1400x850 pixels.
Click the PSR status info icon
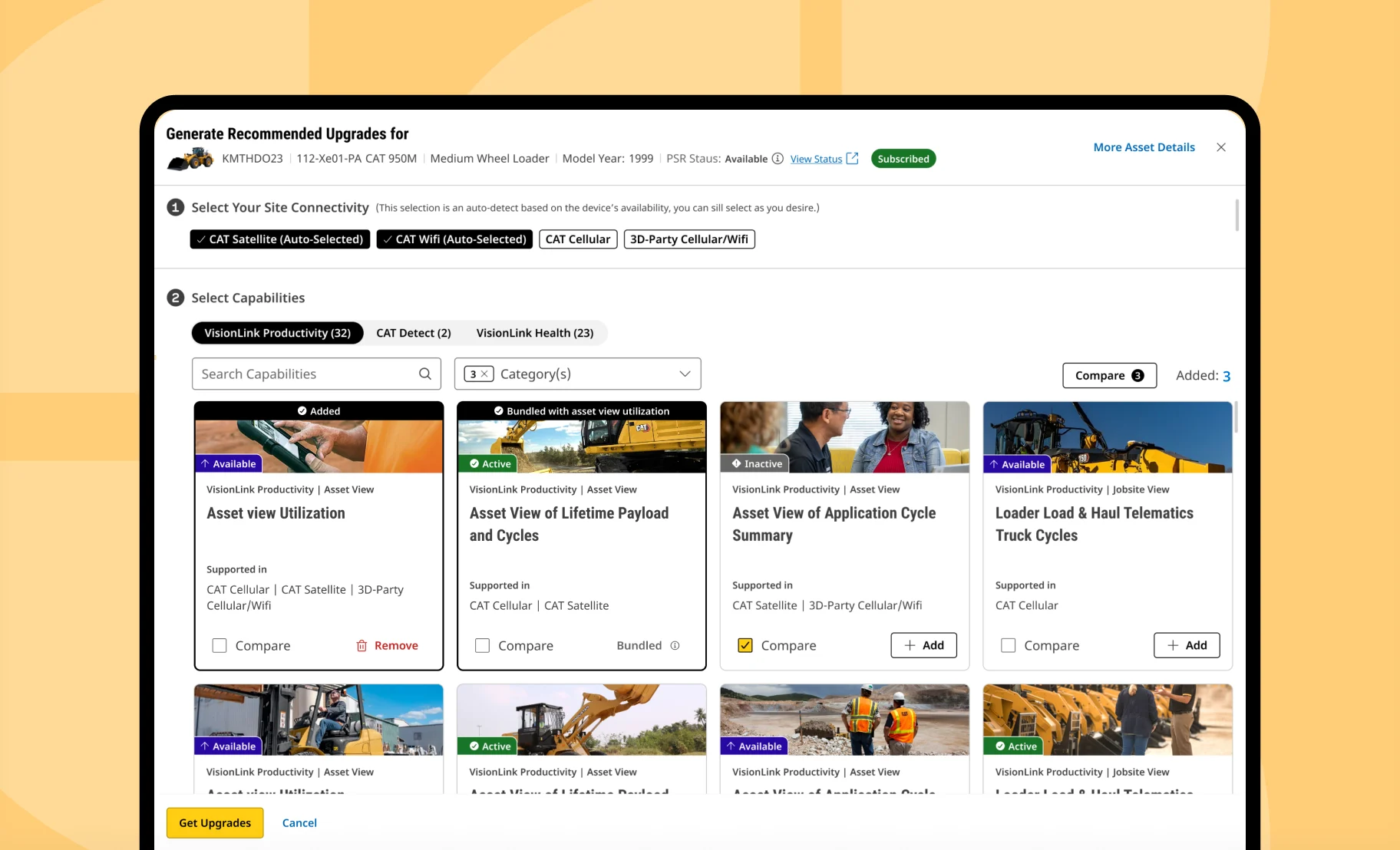(x=778, y=159)
